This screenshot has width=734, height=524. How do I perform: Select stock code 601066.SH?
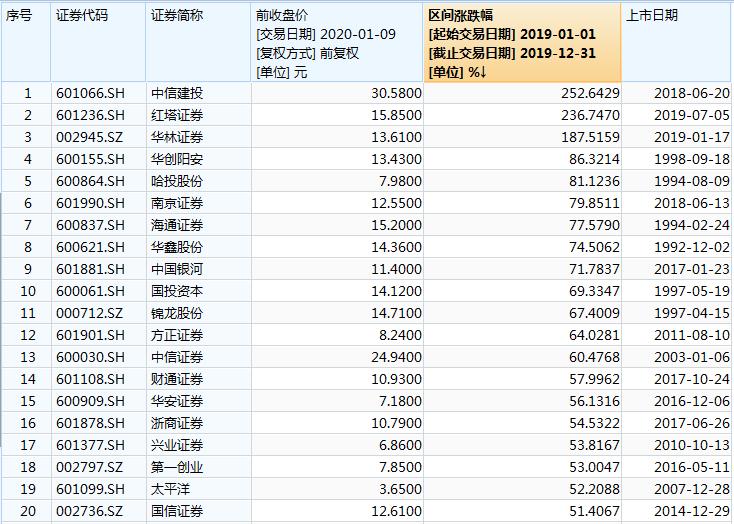[x=91, y=93]
